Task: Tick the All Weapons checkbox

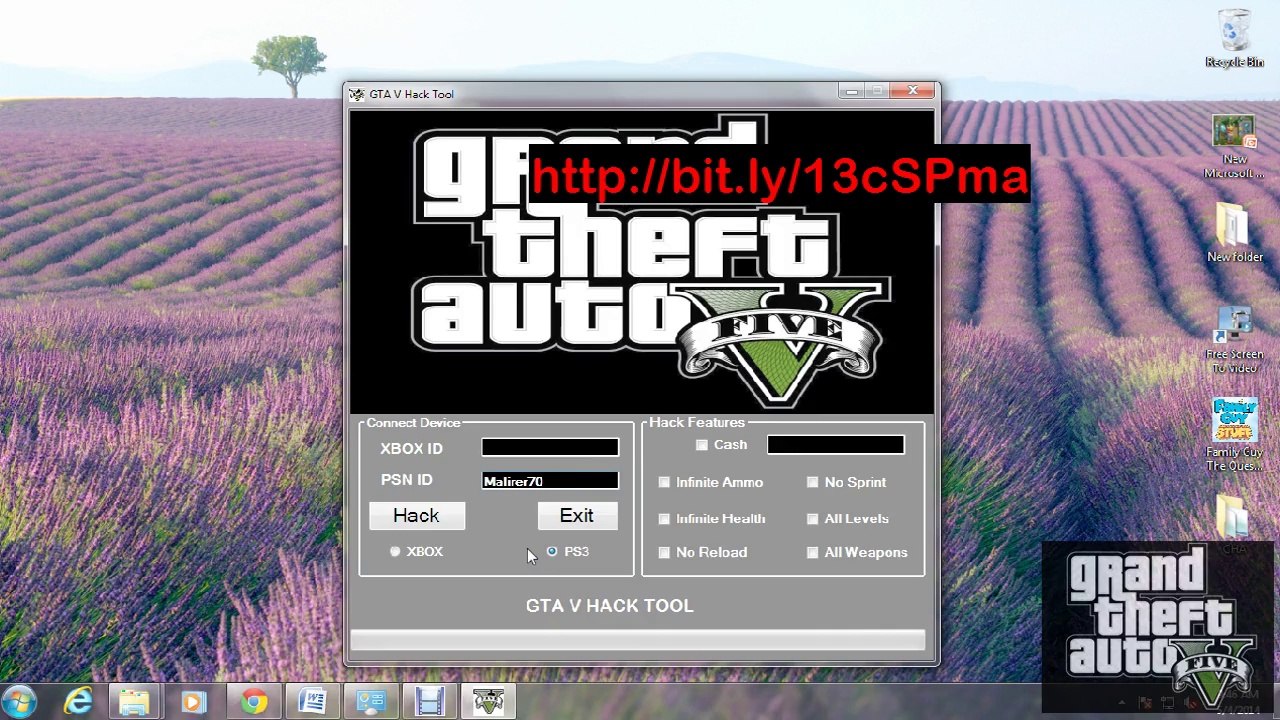Action: 812,552
